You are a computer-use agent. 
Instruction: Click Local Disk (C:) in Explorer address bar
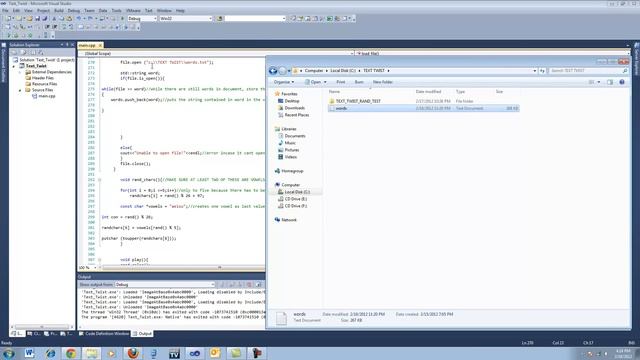343,71
